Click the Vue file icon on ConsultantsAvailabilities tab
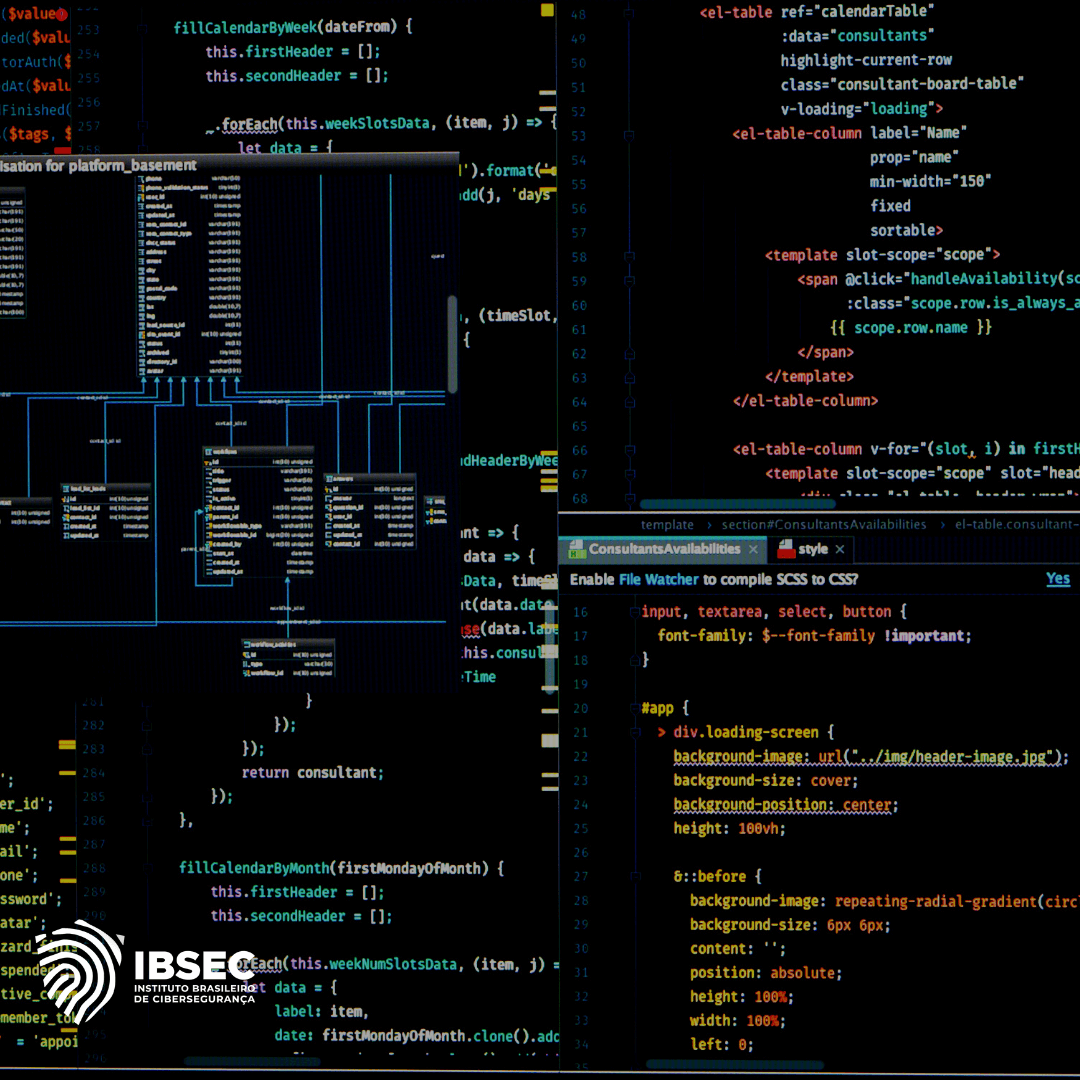 (577, 549)
